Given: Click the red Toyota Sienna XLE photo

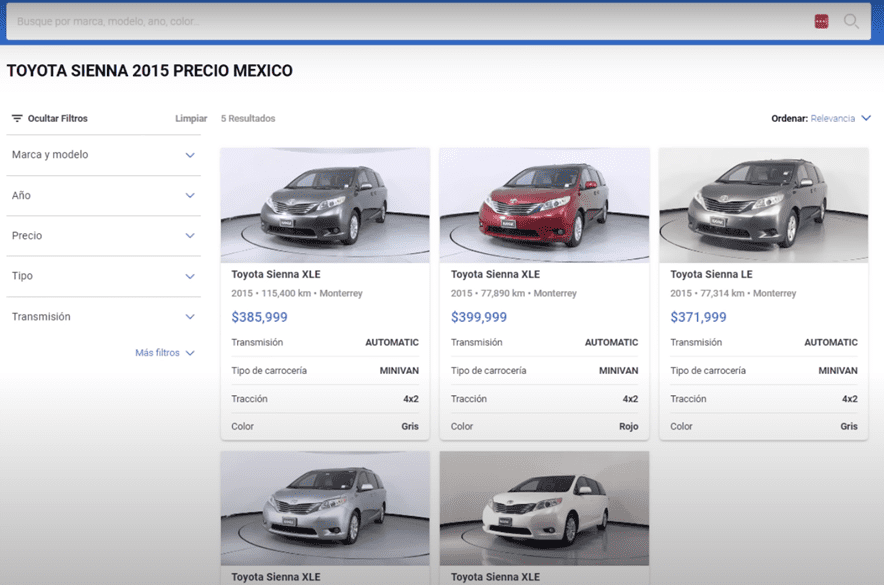Looking at the screenshot, I should pyautogui.click(x=544, y=205).
